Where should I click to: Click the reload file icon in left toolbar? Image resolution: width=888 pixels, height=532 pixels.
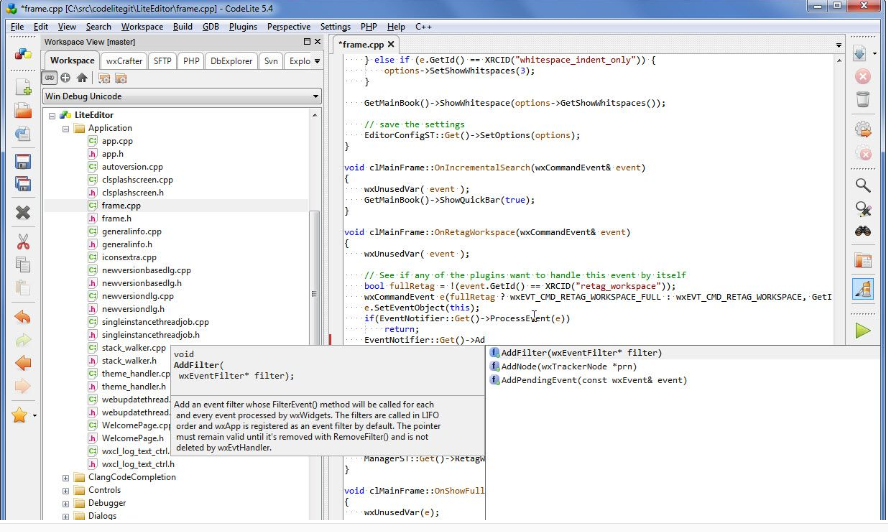tap(23, 134)
